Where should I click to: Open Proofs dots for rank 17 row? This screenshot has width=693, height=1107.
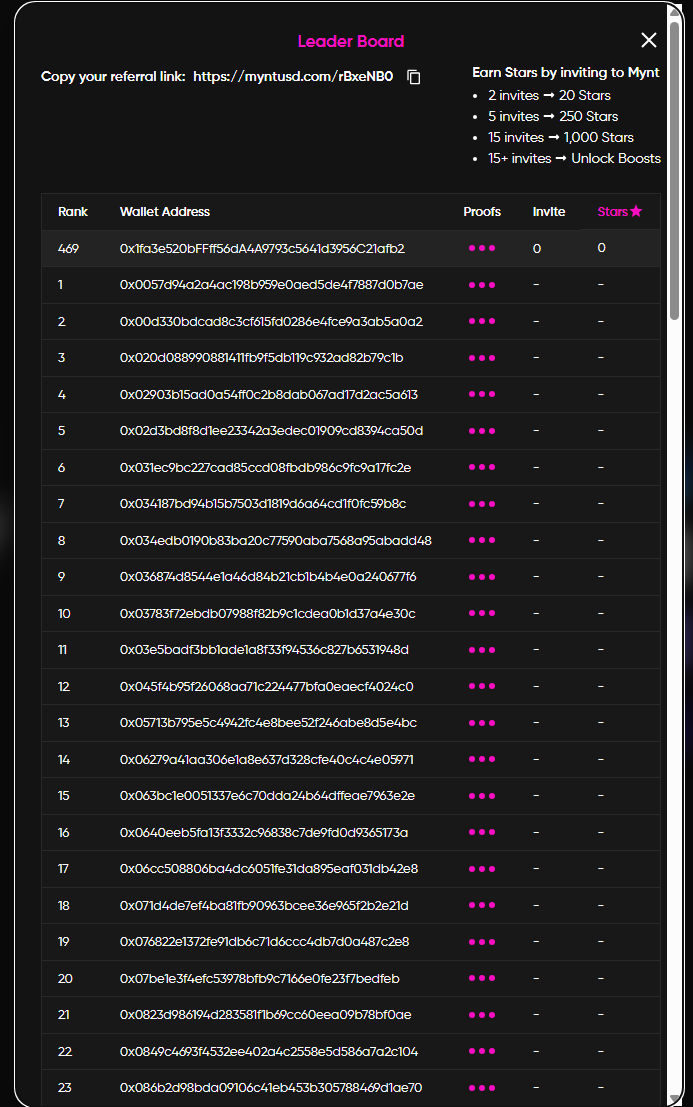tap(482, 869)
